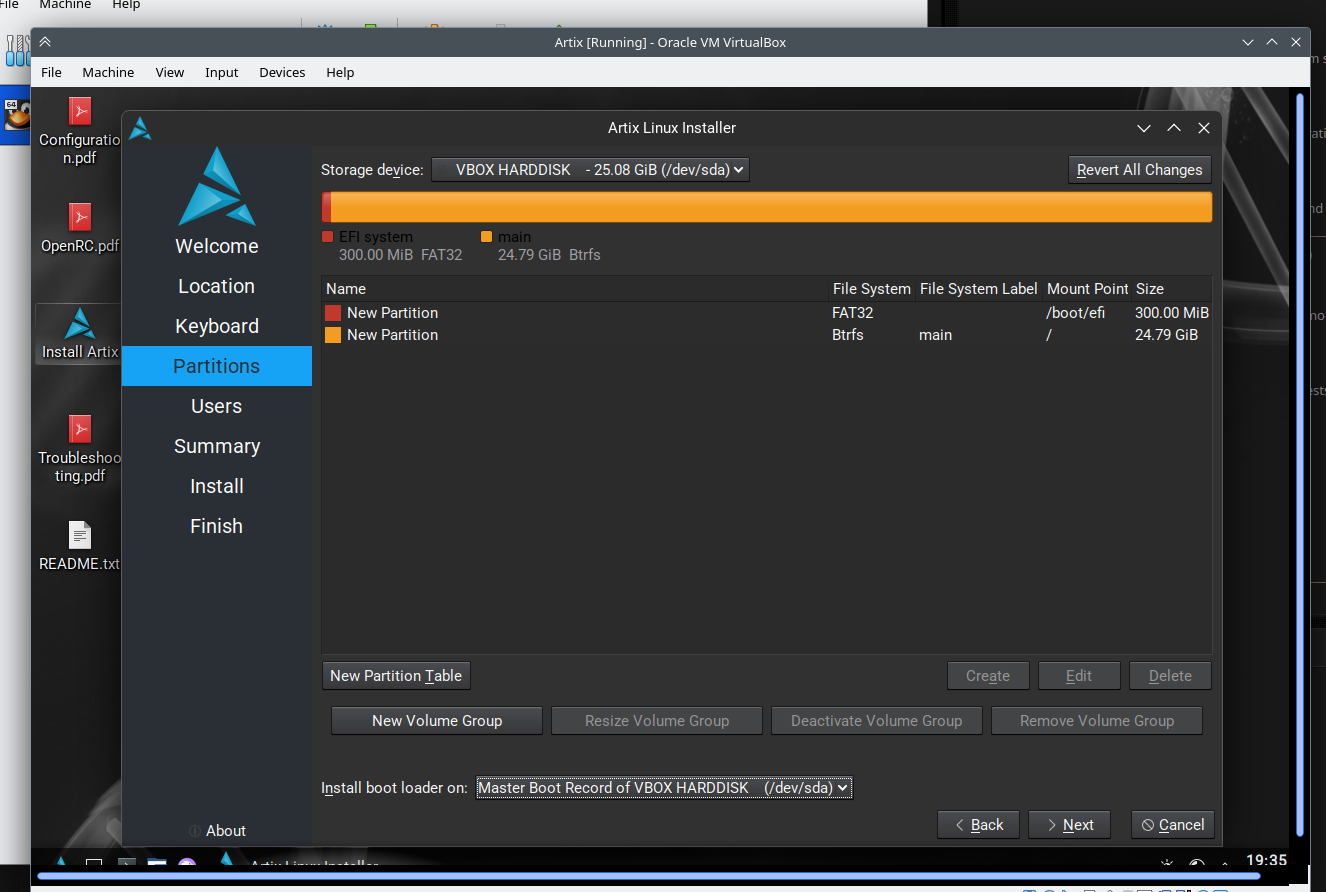Go to the Finish step
Viewport: 1326px width, 892px height.
217,526
